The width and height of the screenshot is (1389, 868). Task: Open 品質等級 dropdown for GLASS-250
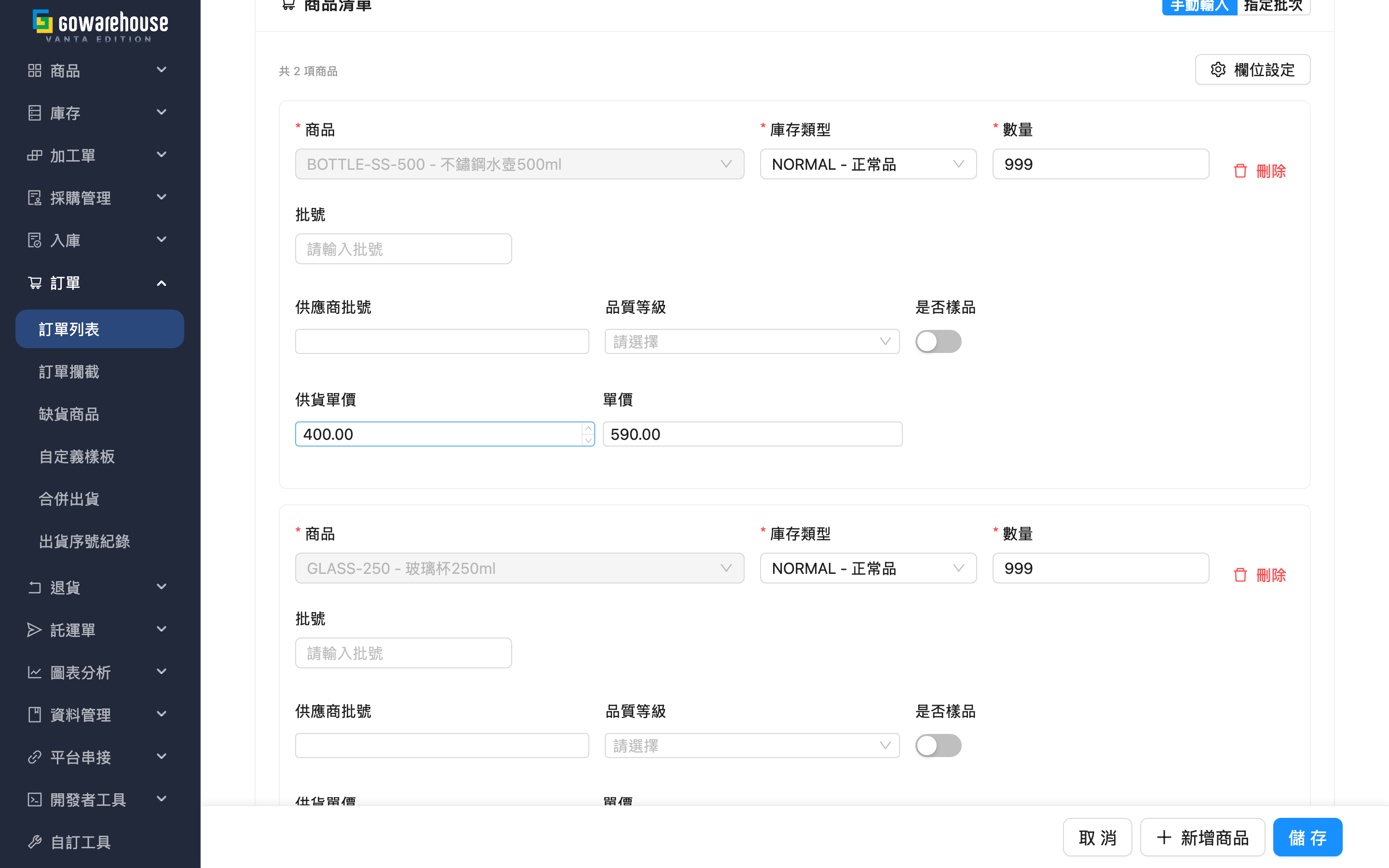click(752, 746)
